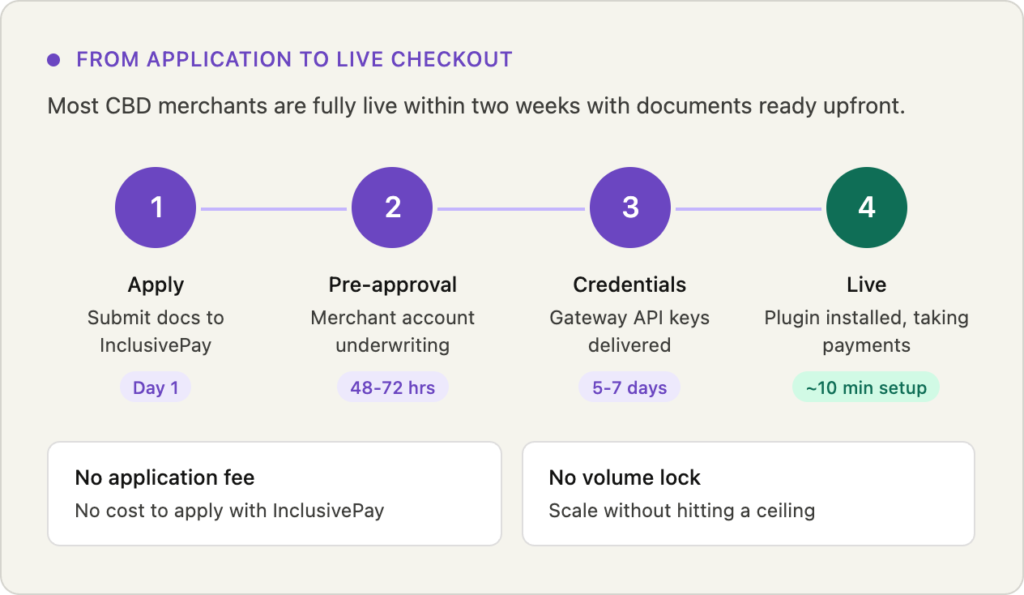Click the Gateway API keys delivered text
This screenshot has width=1024, height=595.
click(630, 332)
